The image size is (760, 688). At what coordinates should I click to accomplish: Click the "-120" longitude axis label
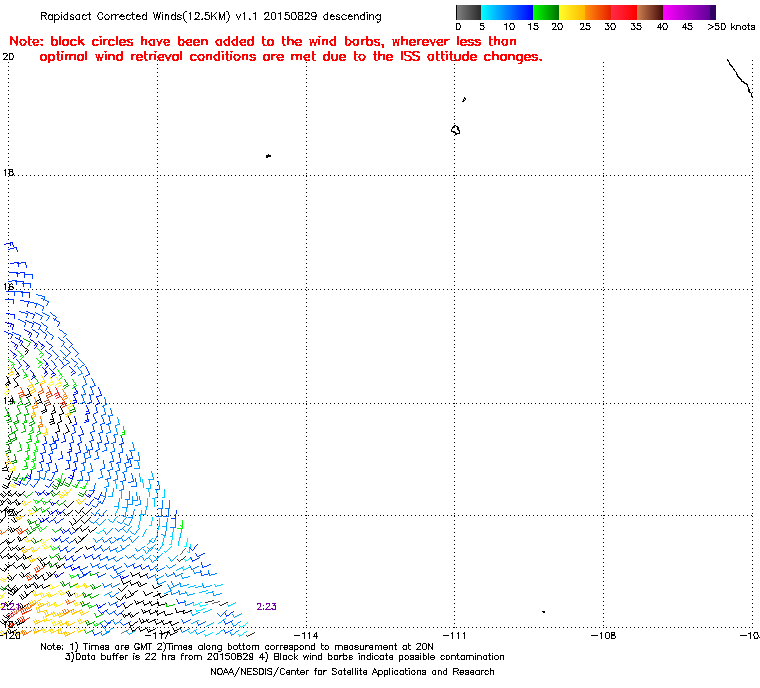coord(10,635)
